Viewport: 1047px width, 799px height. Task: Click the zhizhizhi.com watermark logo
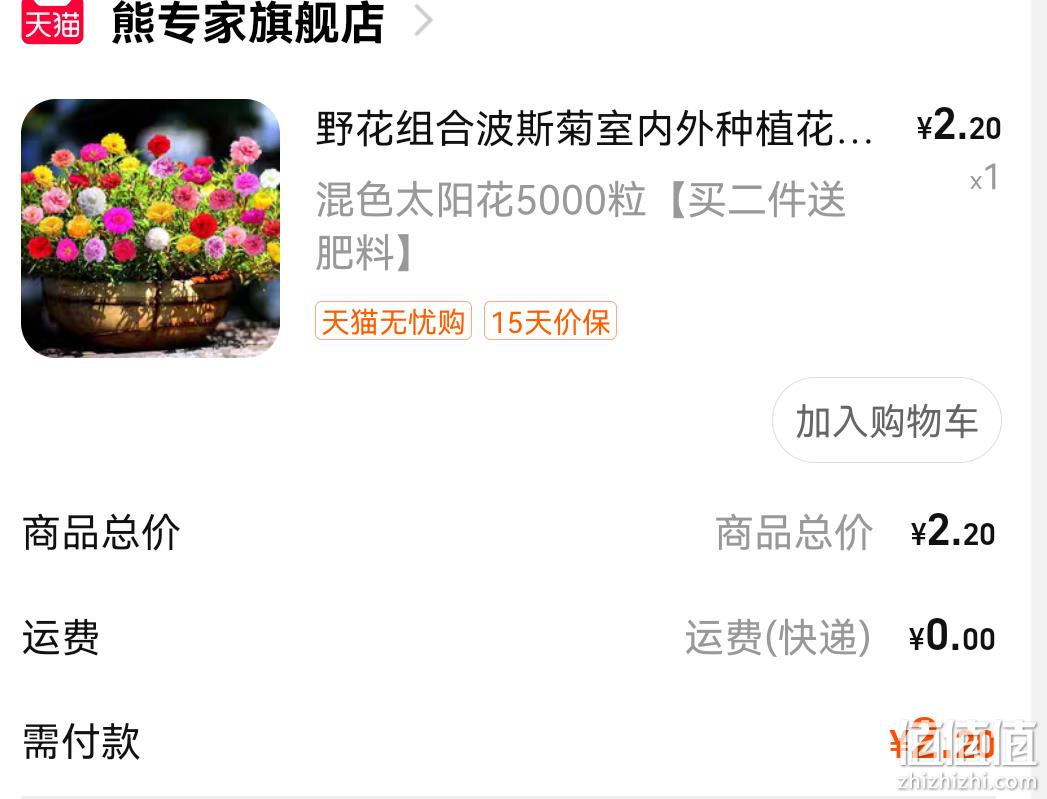(x=968, y=754)
